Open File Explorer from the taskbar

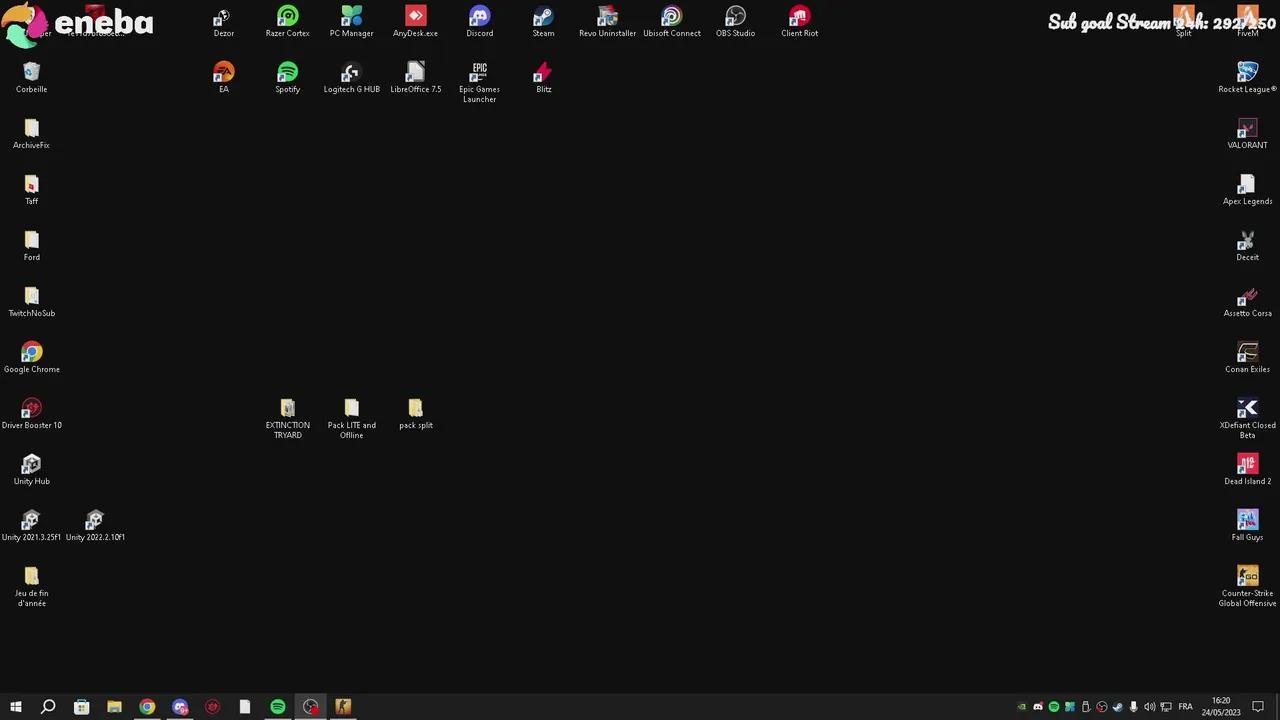pos(114,707)
